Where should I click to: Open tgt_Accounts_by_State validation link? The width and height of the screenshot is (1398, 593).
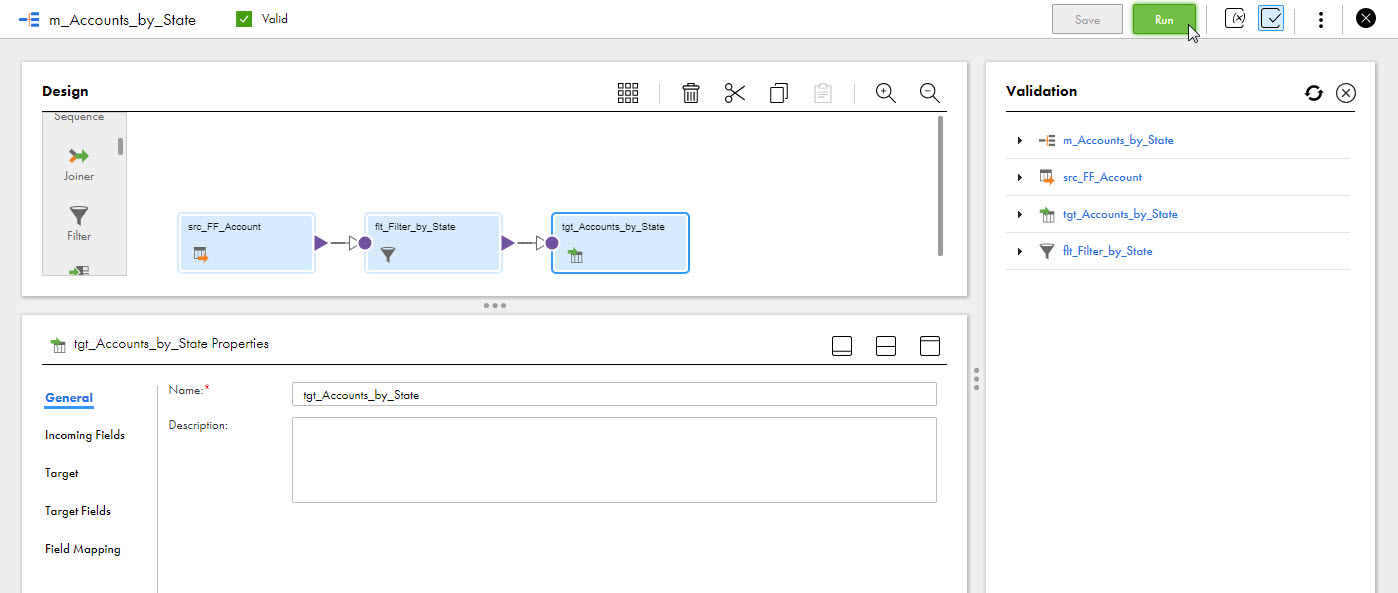click(1120, 214)
